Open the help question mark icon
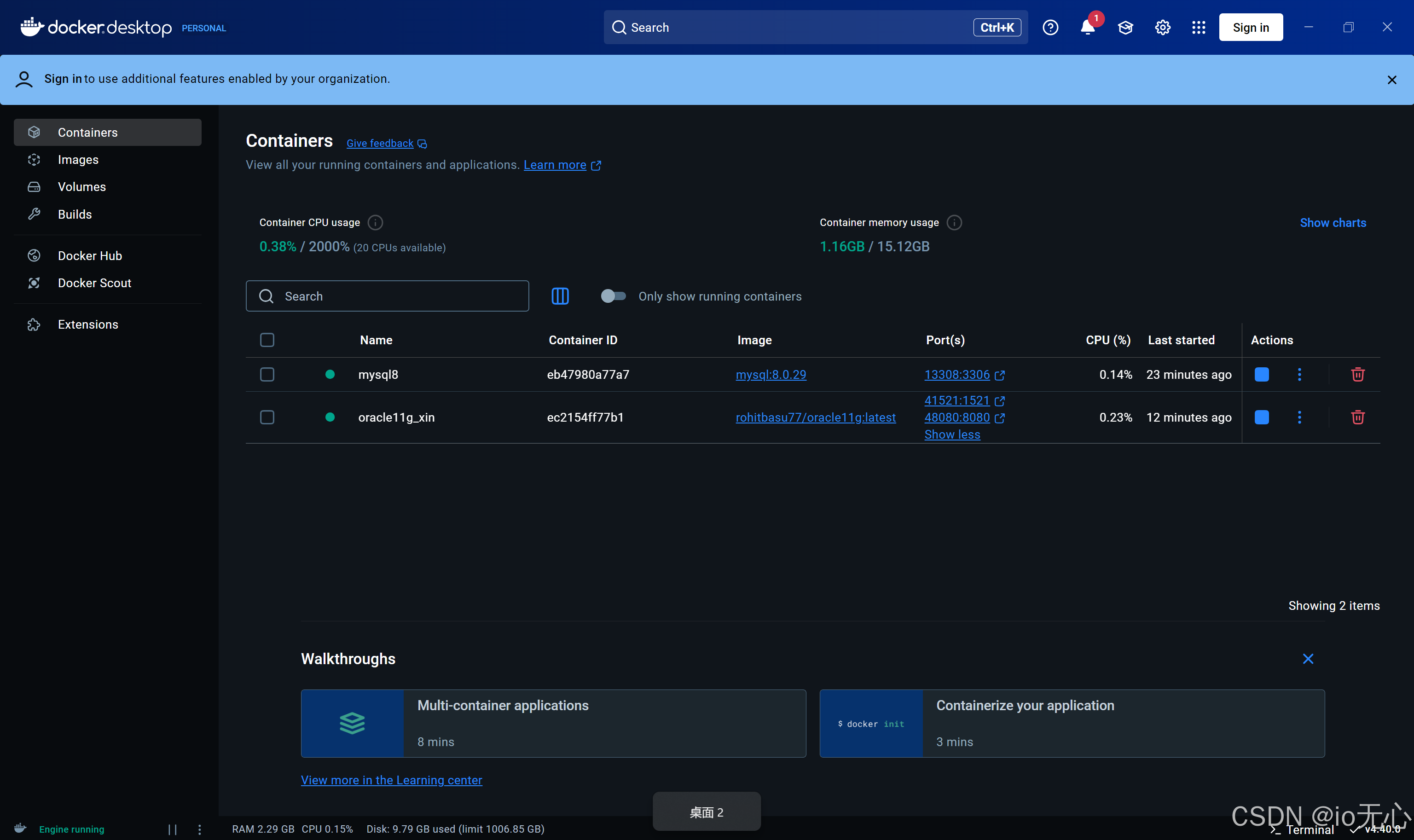 (1050, 27)
